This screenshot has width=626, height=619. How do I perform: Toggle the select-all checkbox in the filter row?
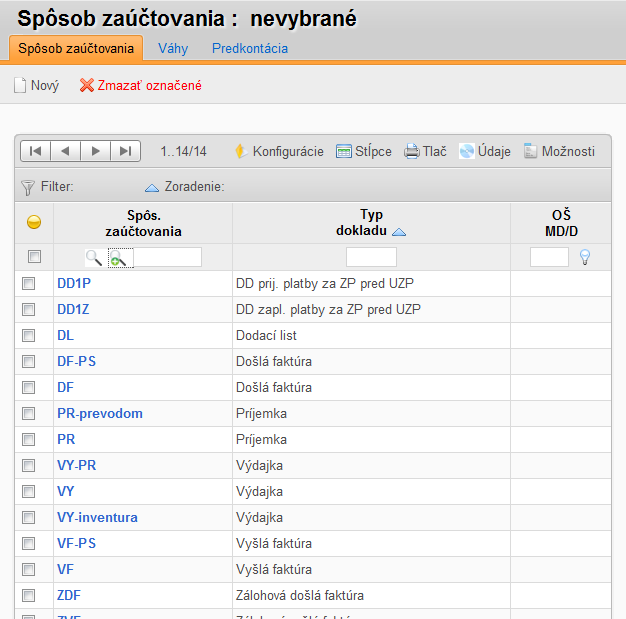(34, 256)
